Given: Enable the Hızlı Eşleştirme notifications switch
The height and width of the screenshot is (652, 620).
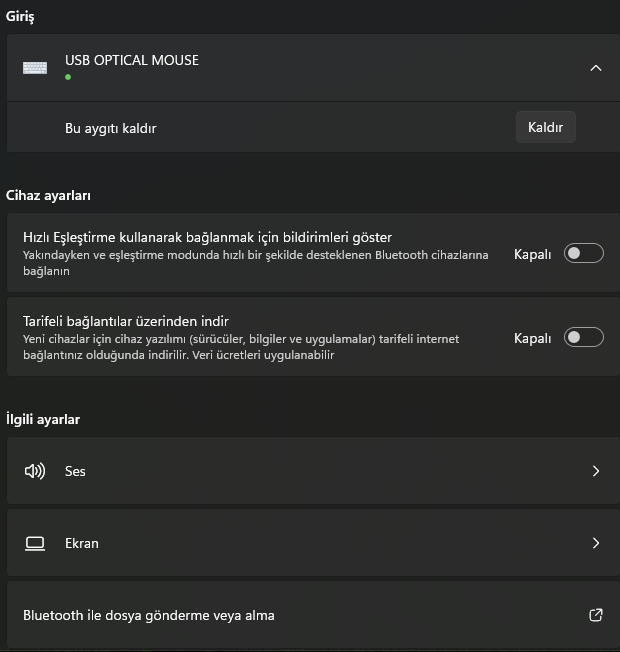Looking at the screenshot, I should [x=583, y=254].
